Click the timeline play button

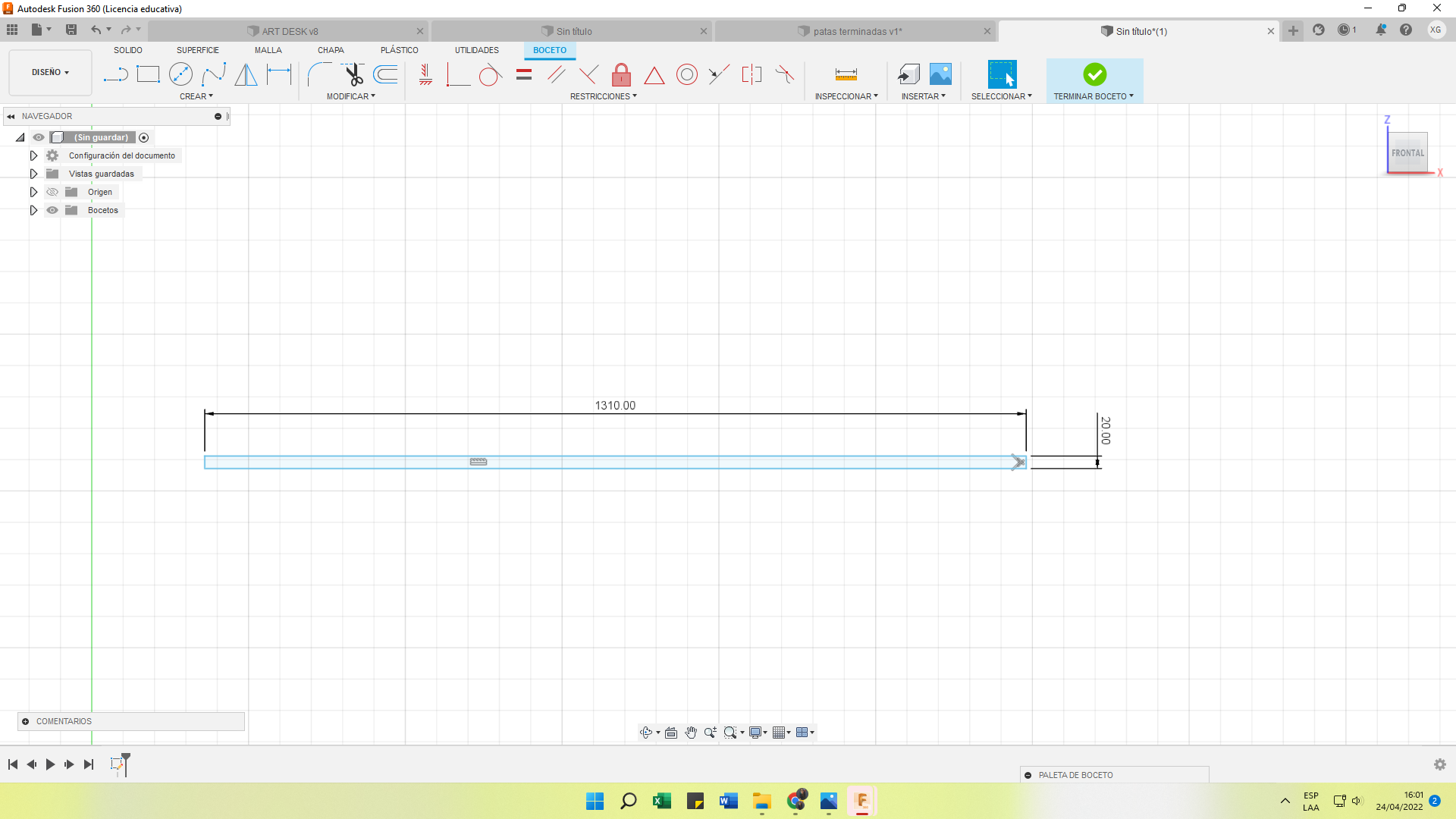[x=50, y=764]
